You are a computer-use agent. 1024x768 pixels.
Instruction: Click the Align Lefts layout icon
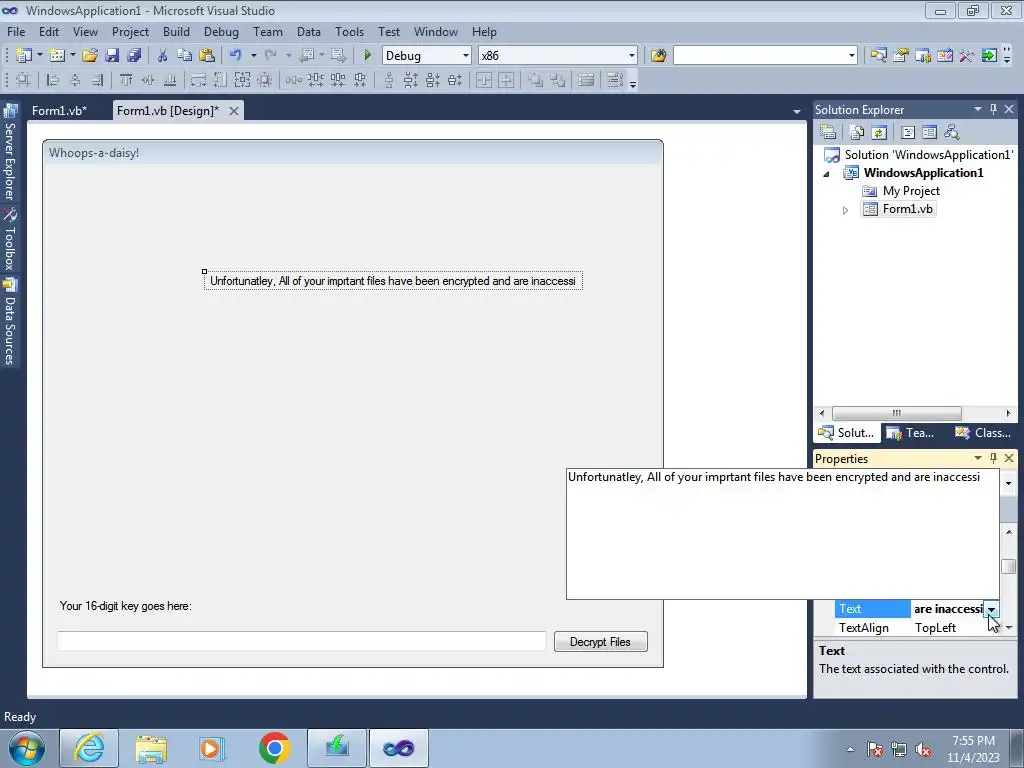[x=53, y=80]
